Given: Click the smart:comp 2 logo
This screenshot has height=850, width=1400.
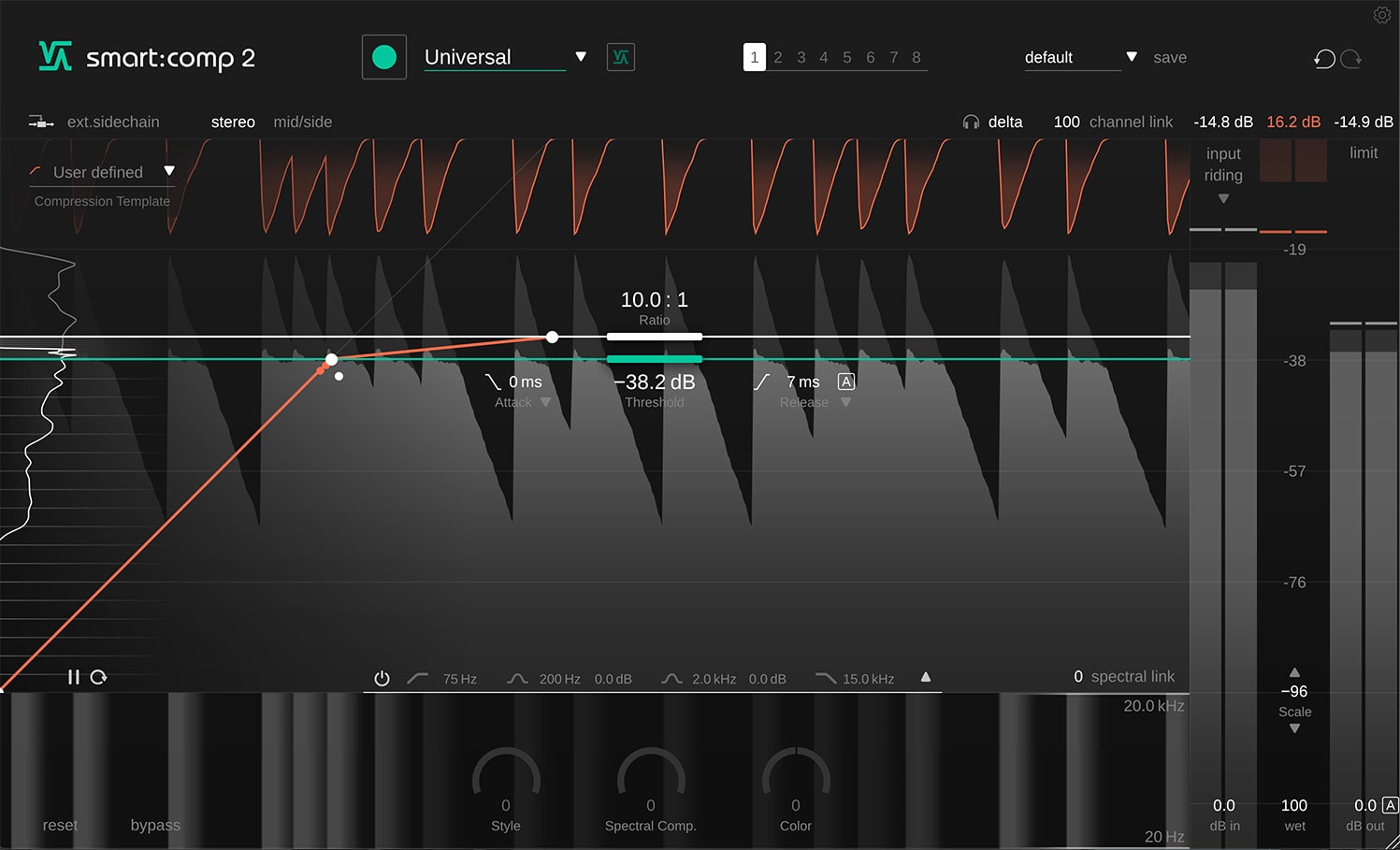Looking at the screenshot, I should (x=147, y=57).
